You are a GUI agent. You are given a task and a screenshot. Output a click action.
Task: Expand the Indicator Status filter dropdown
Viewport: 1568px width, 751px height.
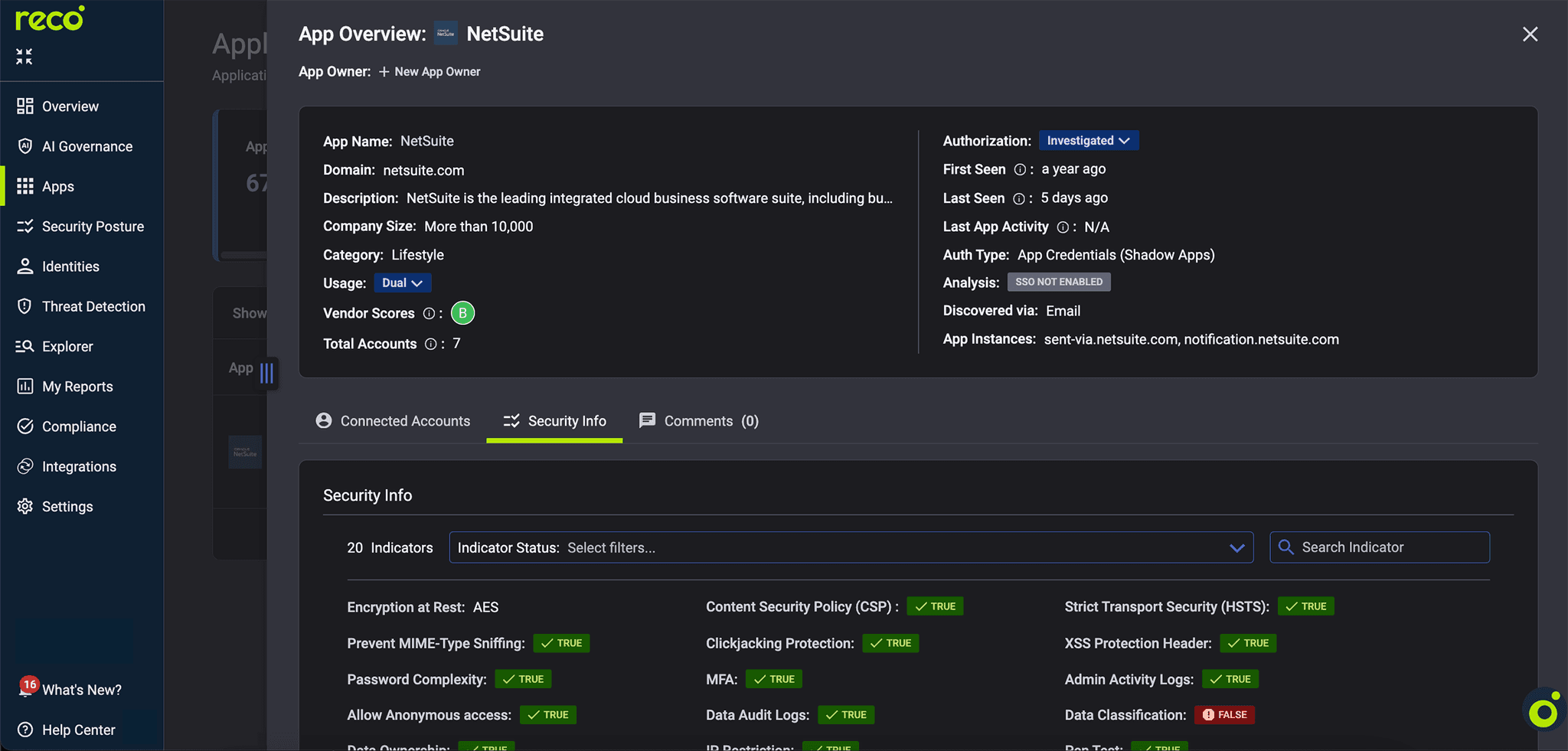tap(1236, 548)
